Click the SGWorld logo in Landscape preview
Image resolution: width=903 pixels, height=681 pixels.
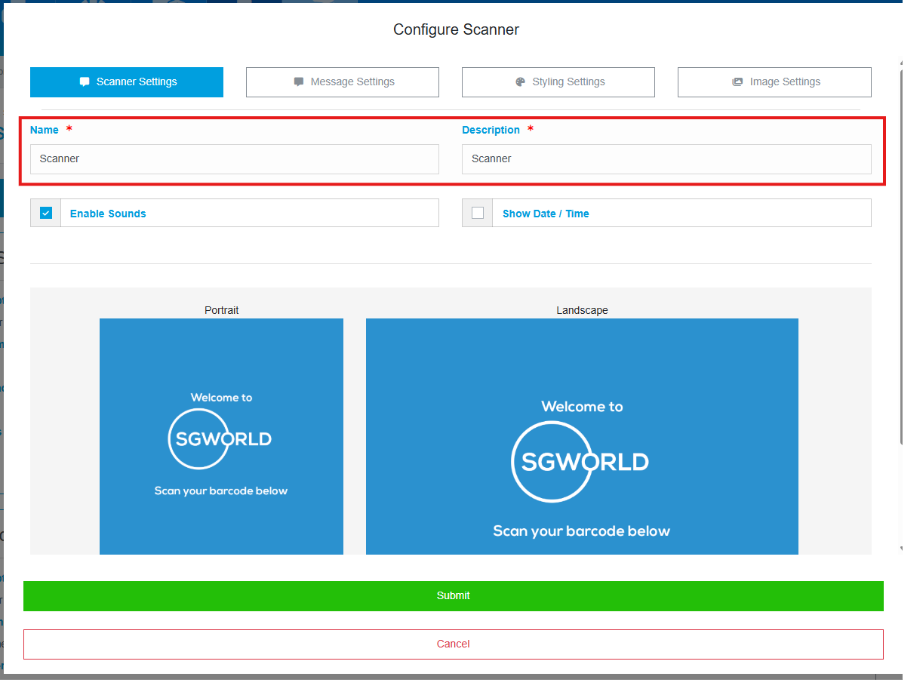(x=581, y=461)
